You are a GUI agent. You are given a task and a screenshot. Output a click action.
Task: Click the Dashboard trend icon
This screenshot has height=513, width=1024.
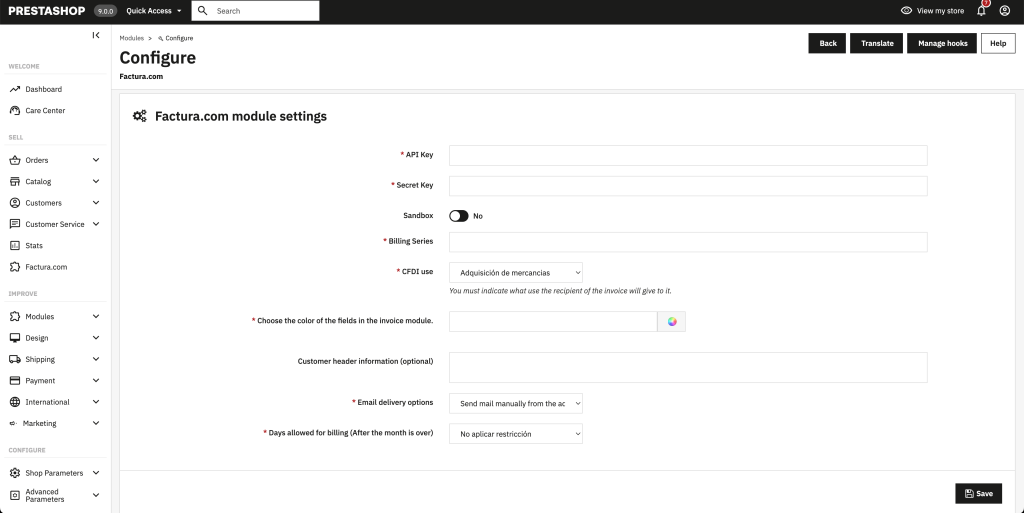point(14,89)
